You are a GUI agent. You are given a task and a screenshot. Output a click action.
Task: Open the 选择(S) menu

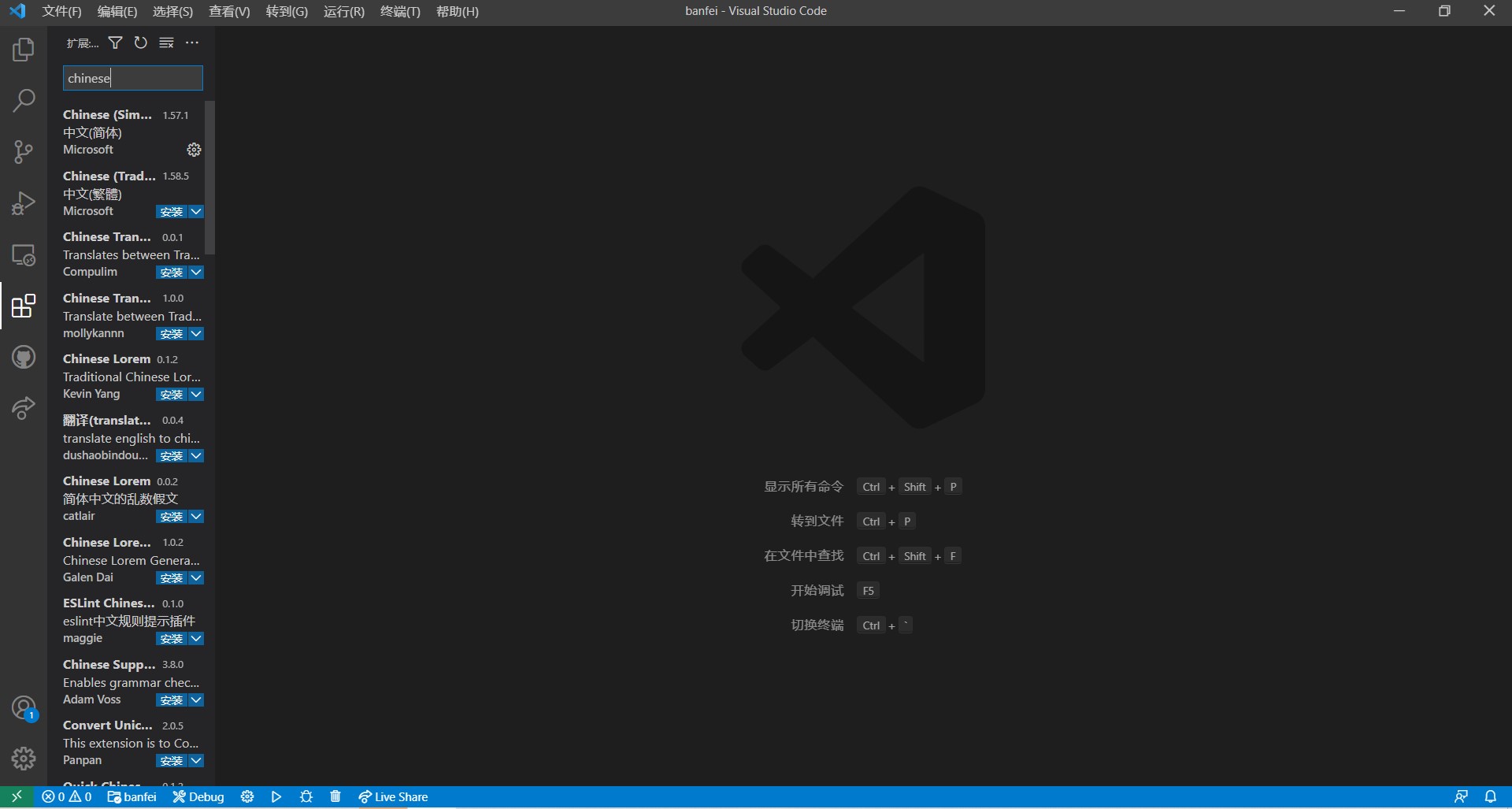tap(172, 12)
